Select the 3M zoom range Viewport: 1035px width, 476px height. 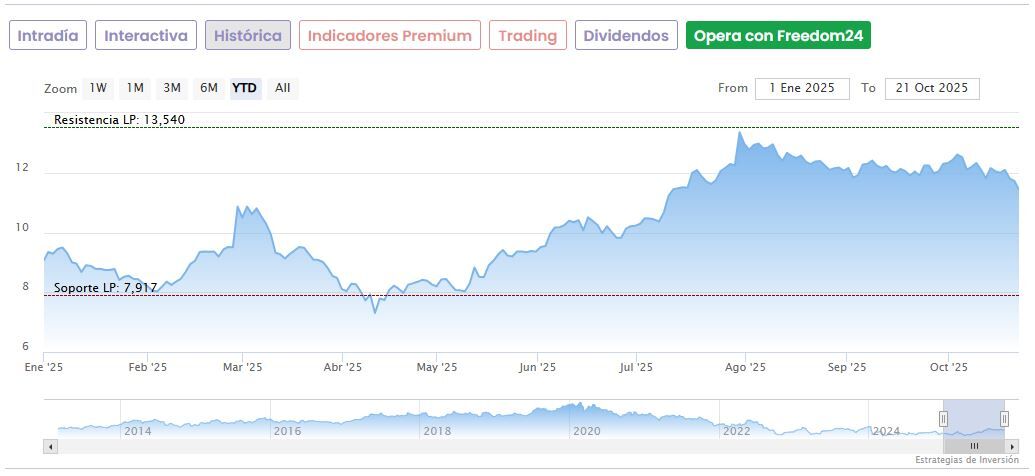click(172, 88)
